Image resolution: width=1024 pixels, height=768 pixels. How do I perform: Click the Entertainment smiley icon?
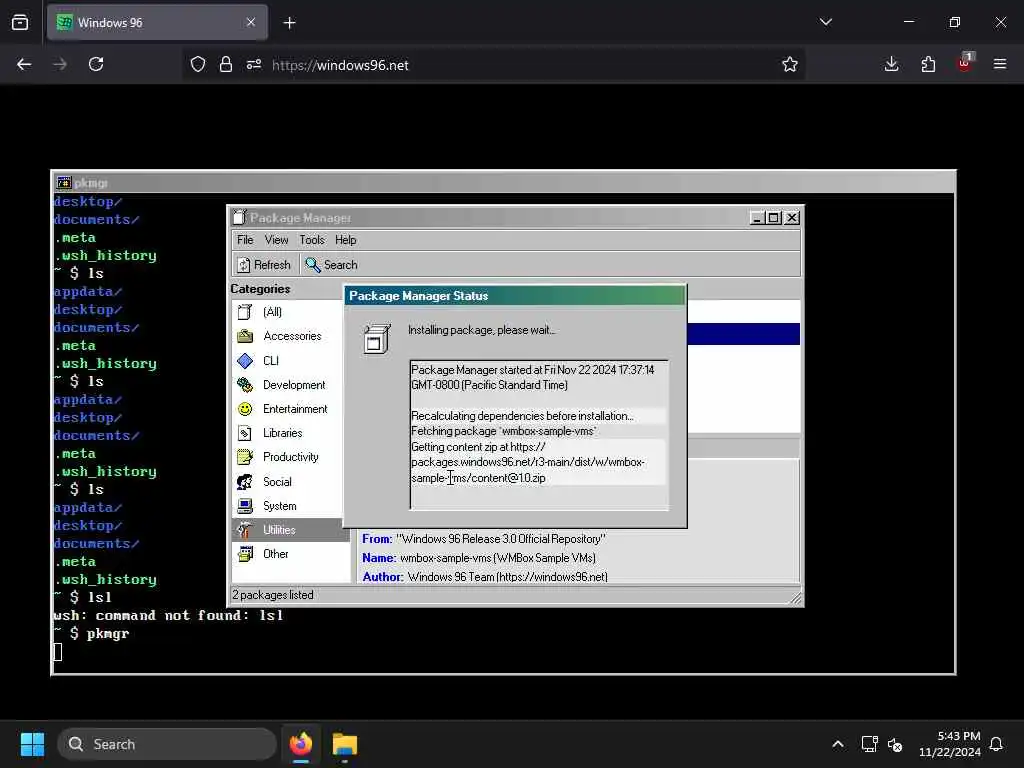(245, 409)
